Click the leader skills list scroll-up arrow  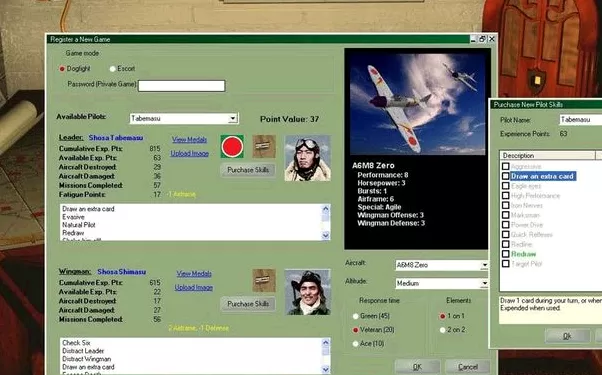click(326, 209)
